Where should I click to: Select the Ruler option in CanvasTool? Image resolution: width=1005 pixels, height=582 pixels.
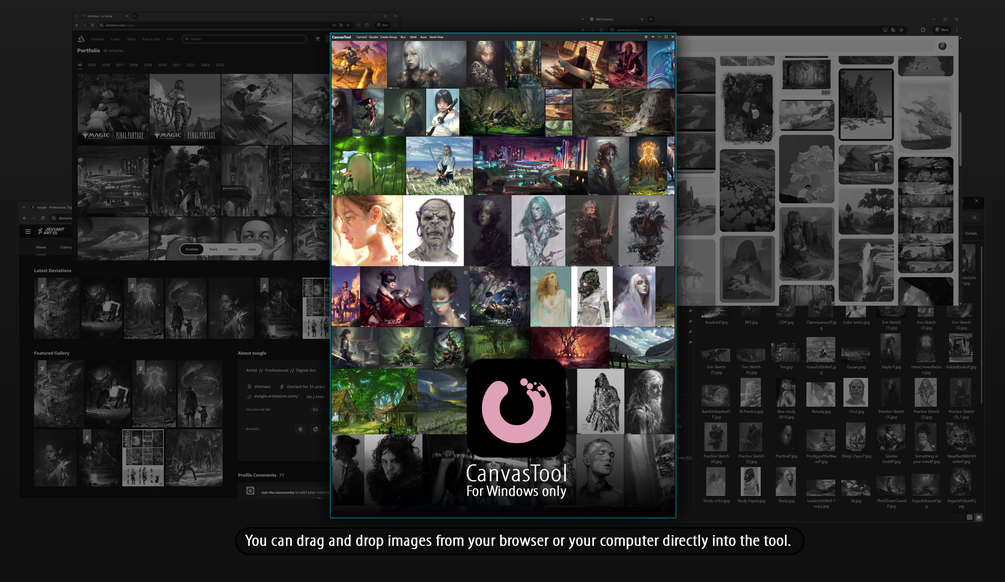click(424, 37)
